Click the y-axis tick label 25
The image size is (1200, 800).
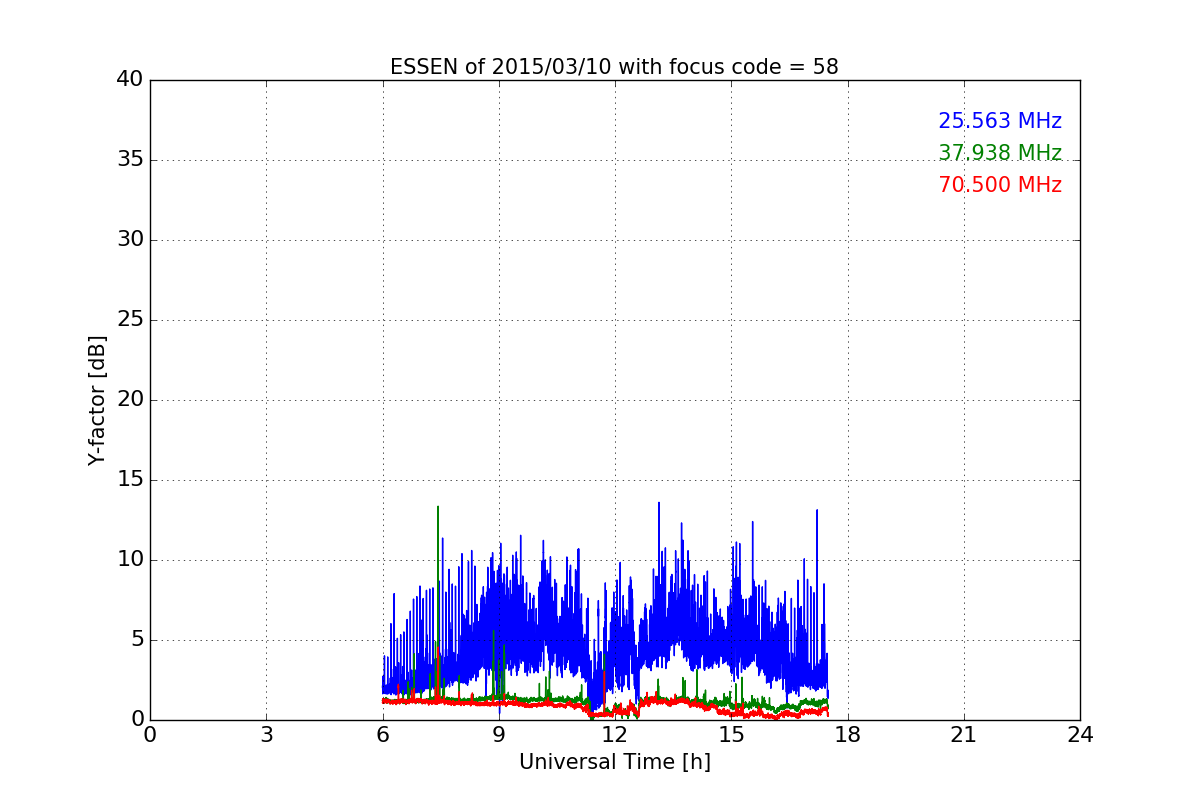(129, 320)
